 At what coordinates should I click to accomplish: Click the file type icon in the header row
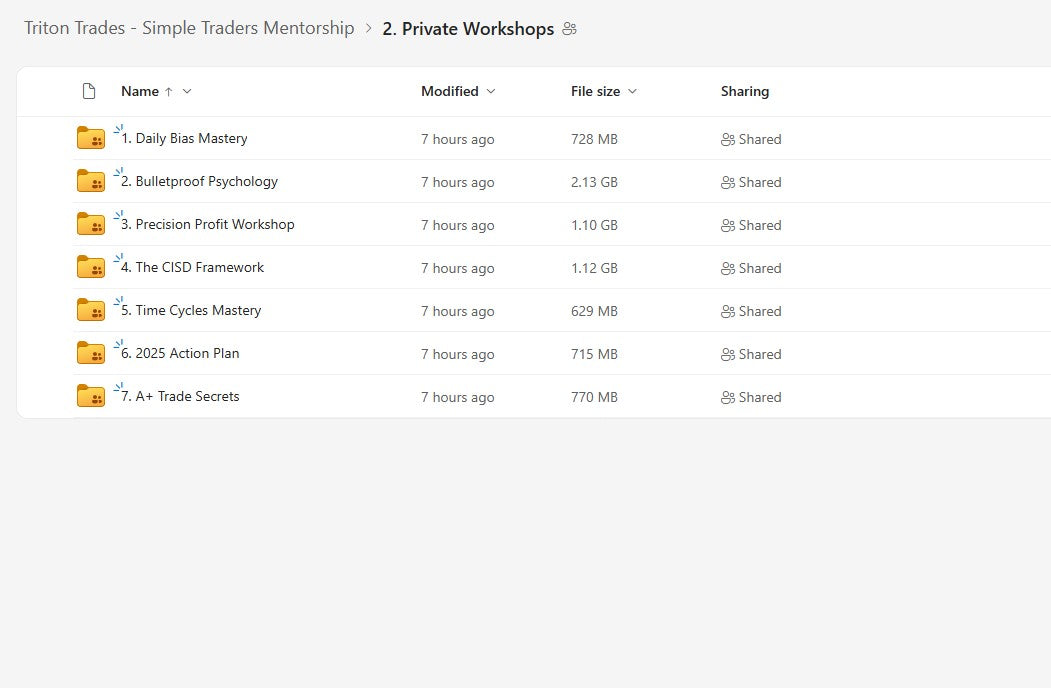(89, 91)
